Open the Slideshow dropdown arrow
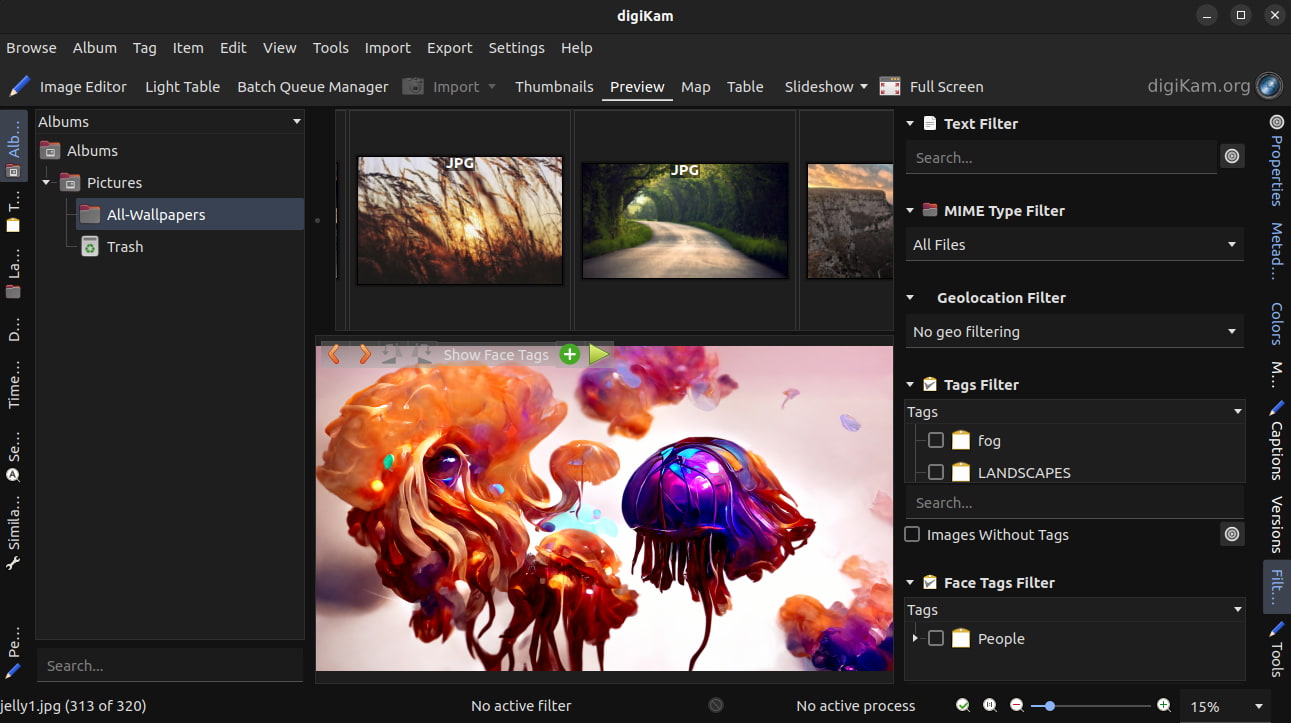The height and width of the screenshot is (723, 1291). pos(864,87)
